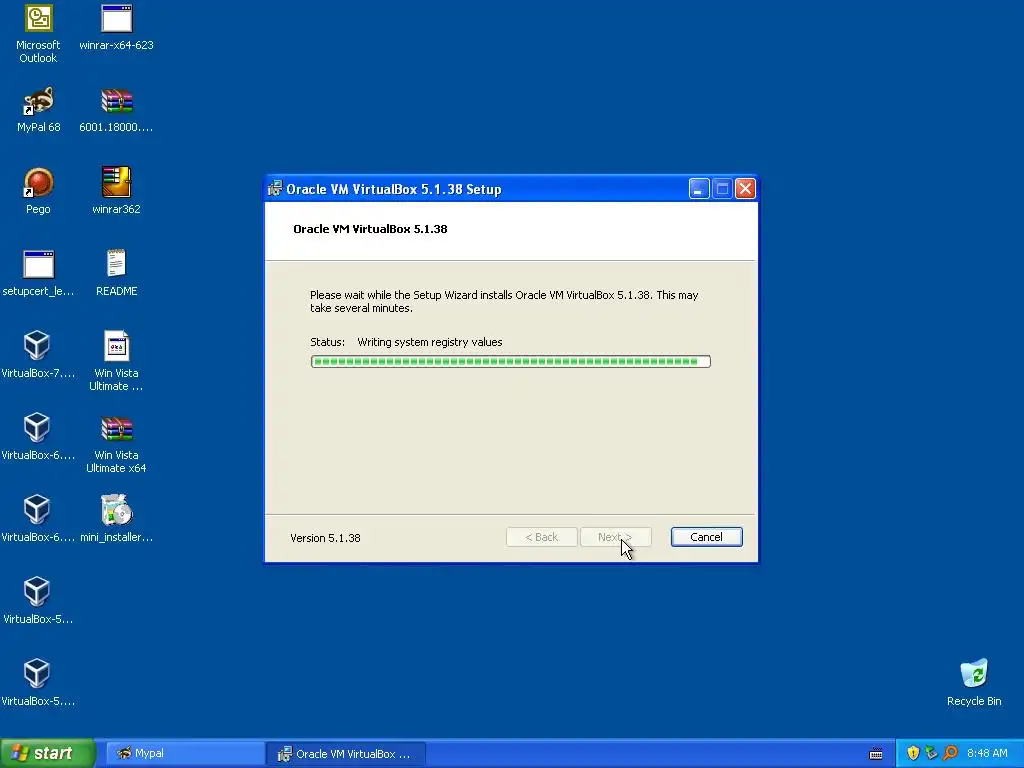Switch to the Mypal taskbar button
The width and height of the screenshot is (1024, 768).
pyautogui.click(x=185, y=753)
